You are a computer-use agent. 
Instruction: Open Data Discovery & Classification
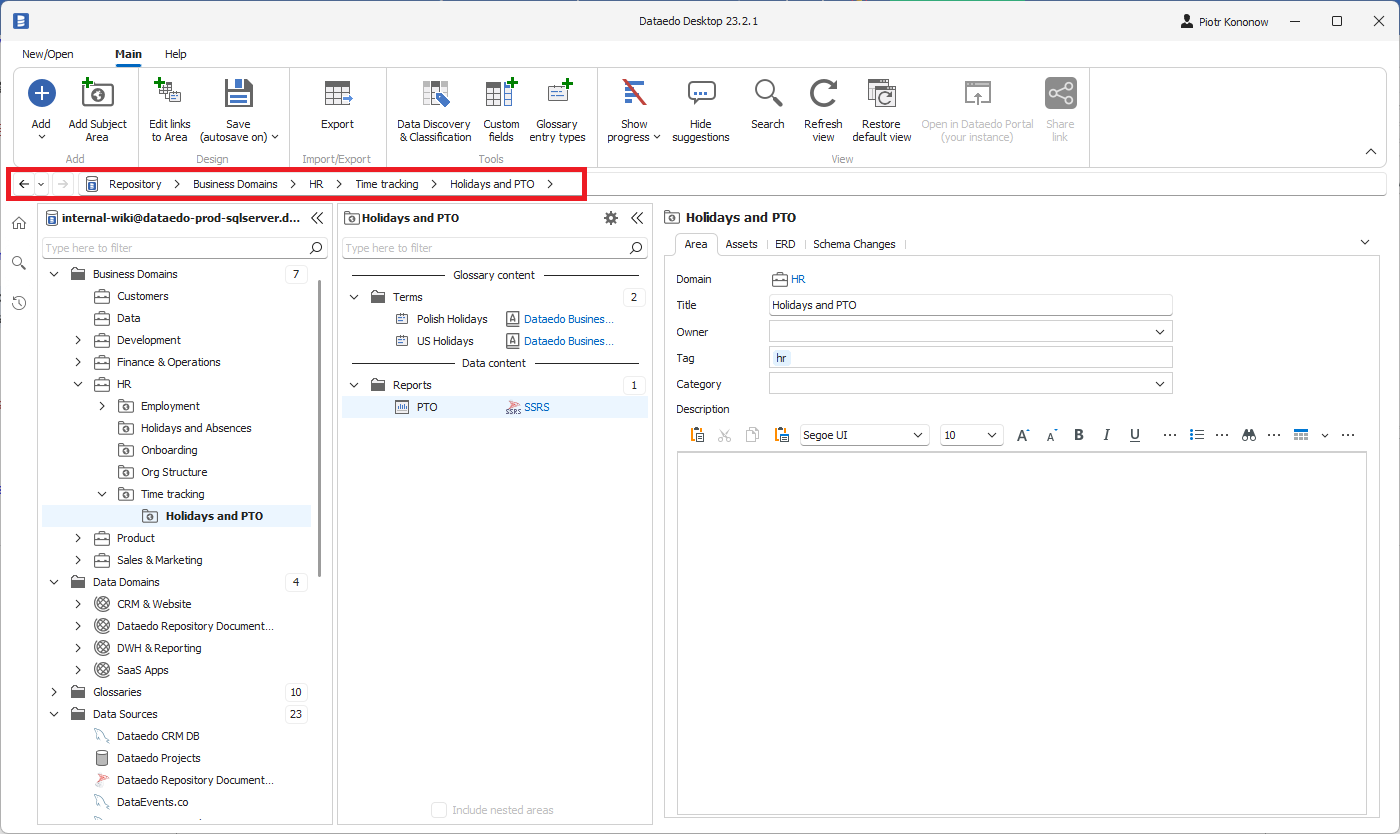click(434, 110)
